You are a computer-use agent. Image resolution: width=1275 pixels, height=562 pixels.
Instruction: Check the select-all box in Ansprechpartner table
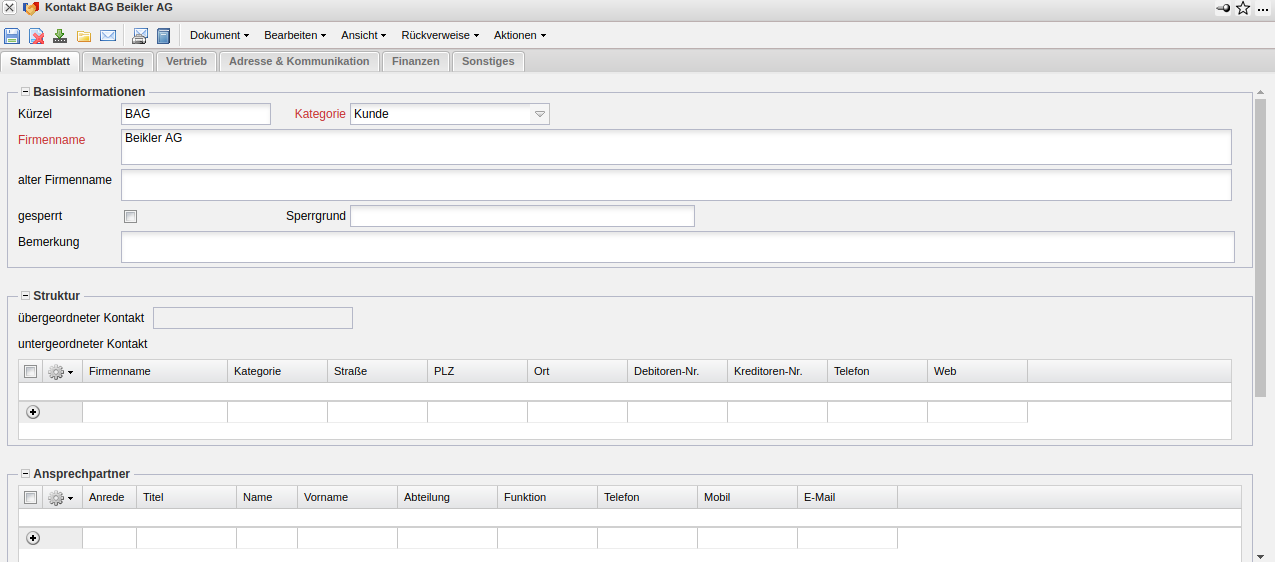click(31, 497)
